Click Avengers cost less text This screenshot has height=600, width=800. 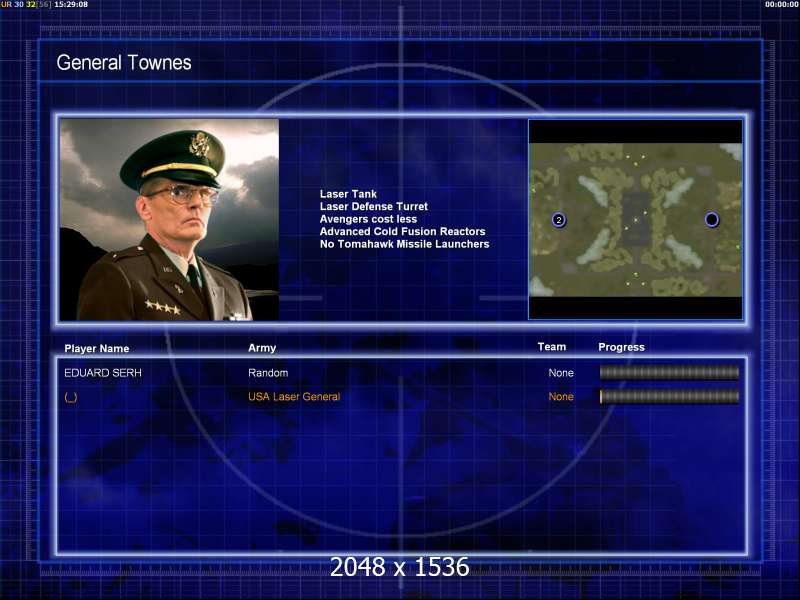[368, 219]
